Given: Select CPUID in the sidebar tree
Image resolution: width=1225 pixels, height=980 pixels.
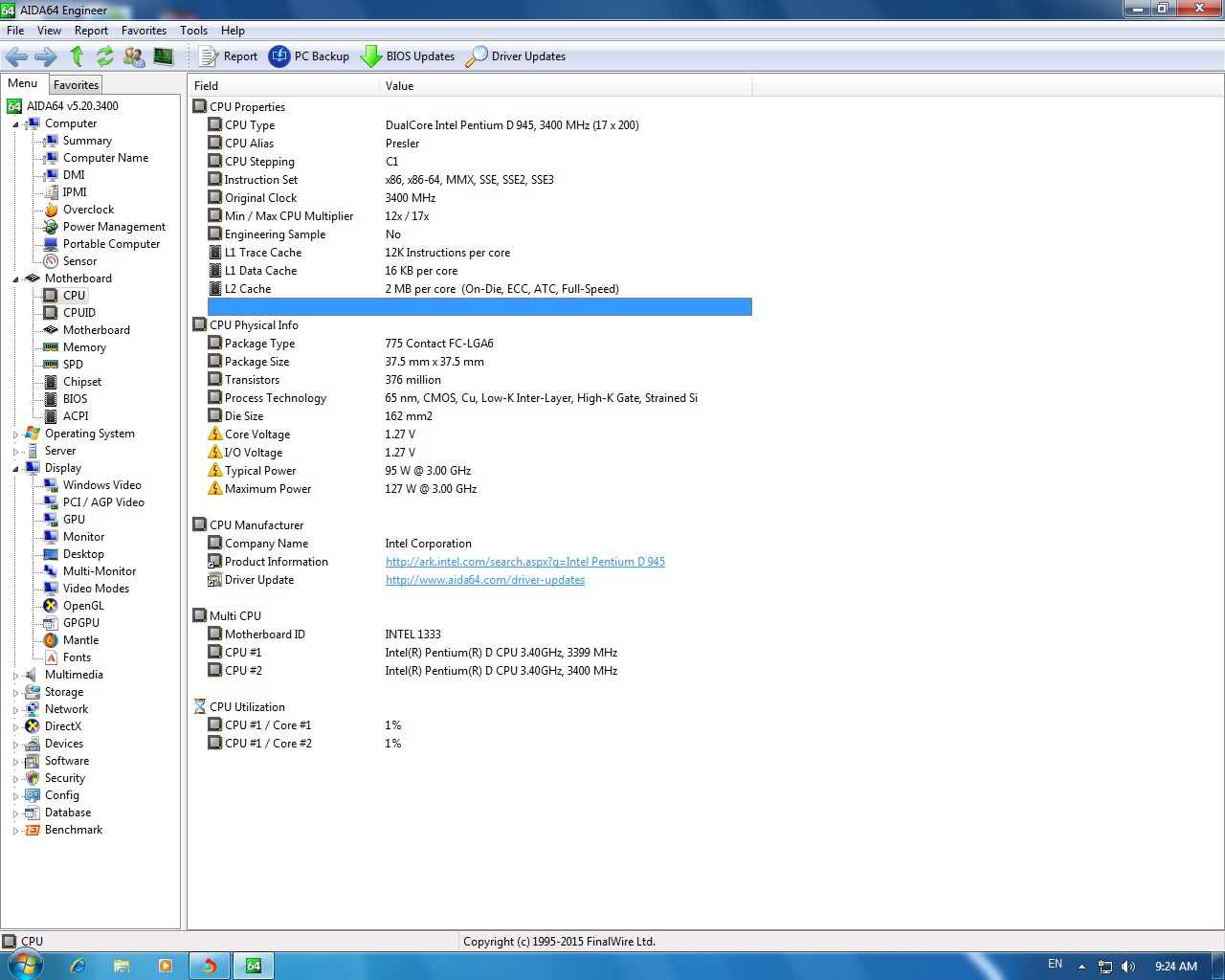Looking at the screenshot, I should [79, 313].
